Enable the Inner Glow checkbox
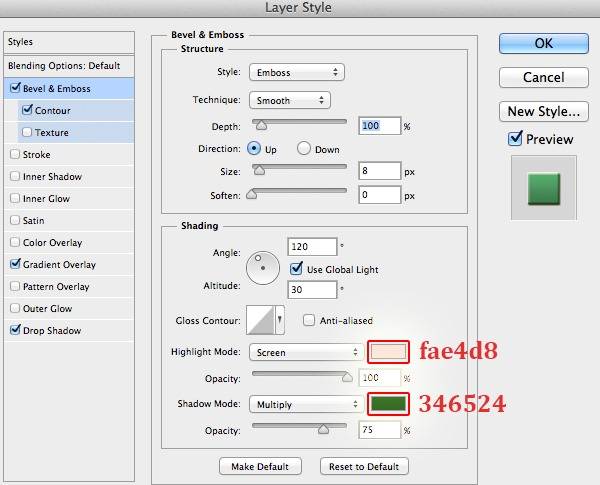600x485 pixels. pyautogui.click(x=15, y=198)
